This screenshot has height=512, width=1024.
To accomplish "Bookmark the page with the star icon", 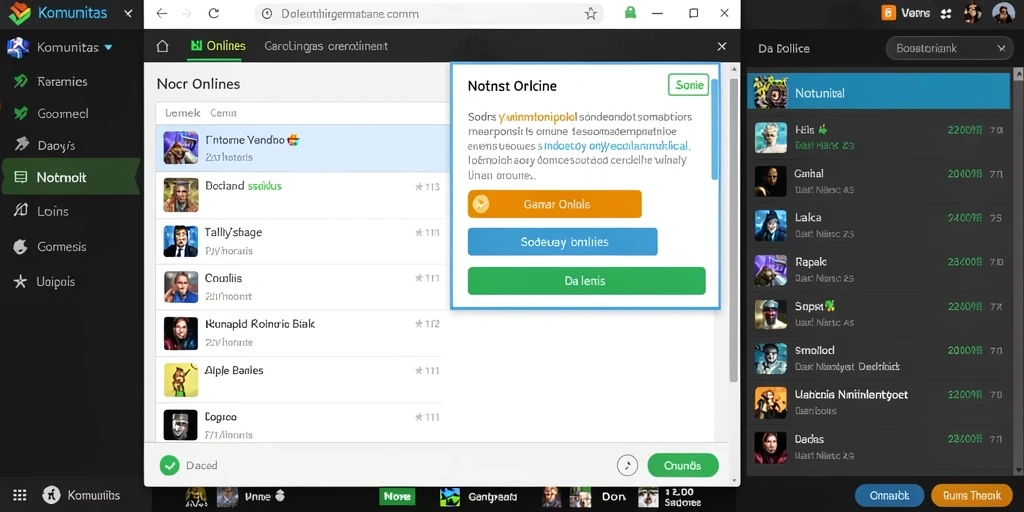I will pyautogui.click(x=590, y=14).
